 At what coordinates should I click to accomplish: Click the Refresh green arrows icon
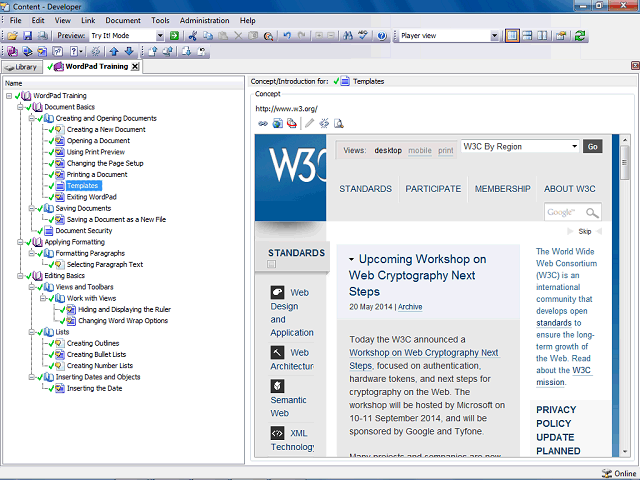tap(580, 36)
